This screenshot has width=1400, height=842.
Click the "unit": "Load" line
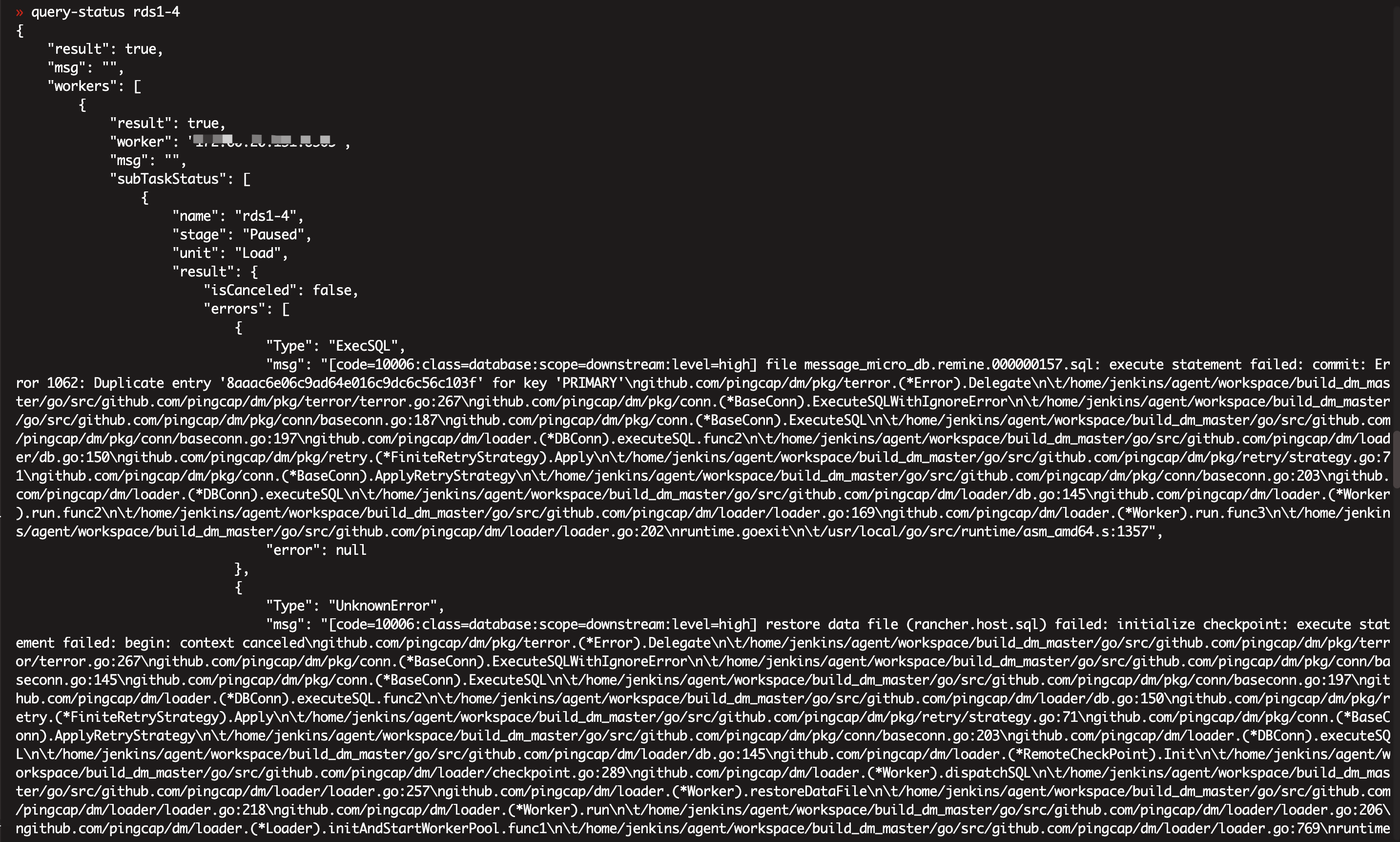(230, 253)
